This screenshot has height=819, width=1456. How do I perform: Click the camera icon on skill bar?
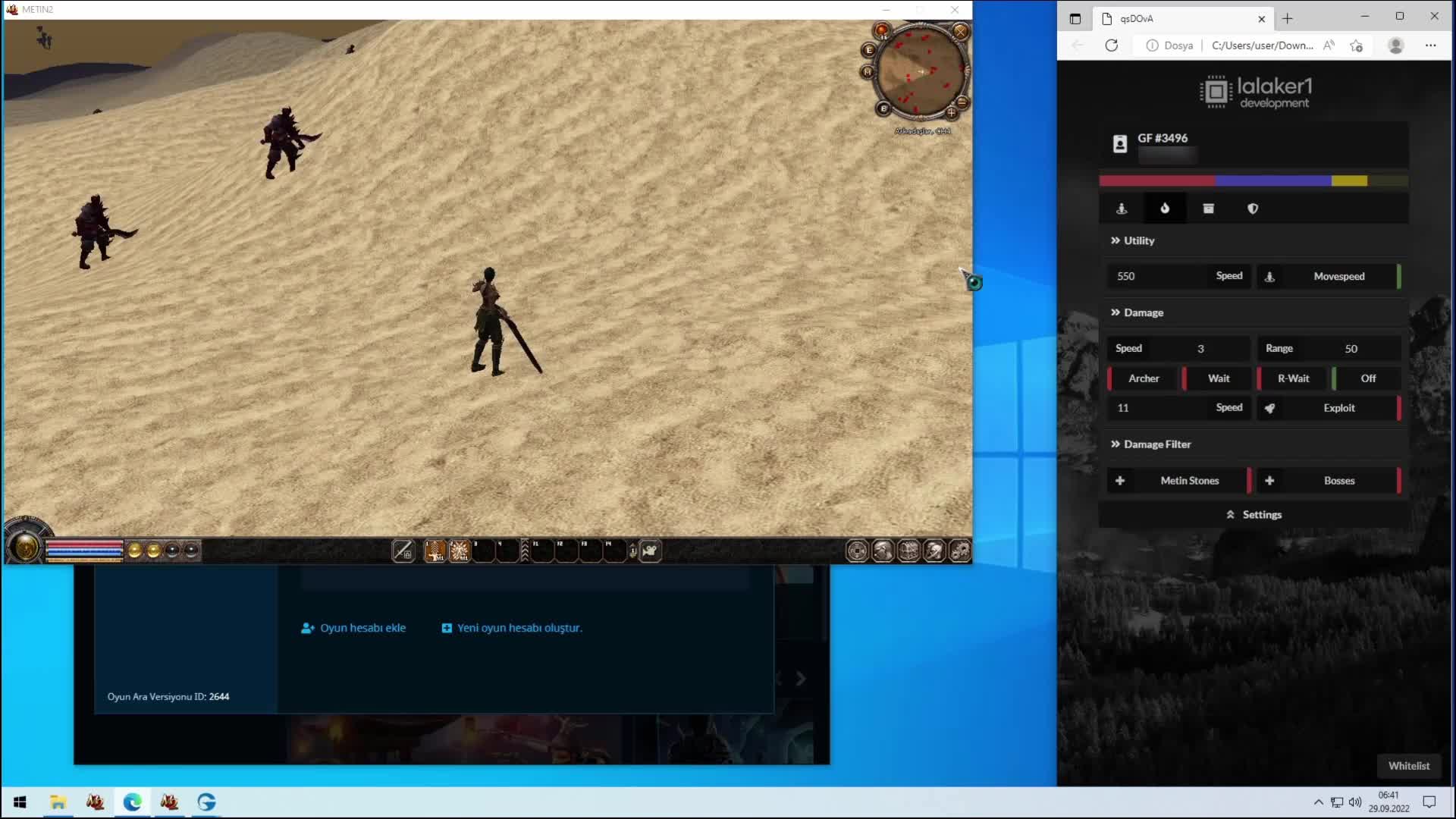[649, 551]
